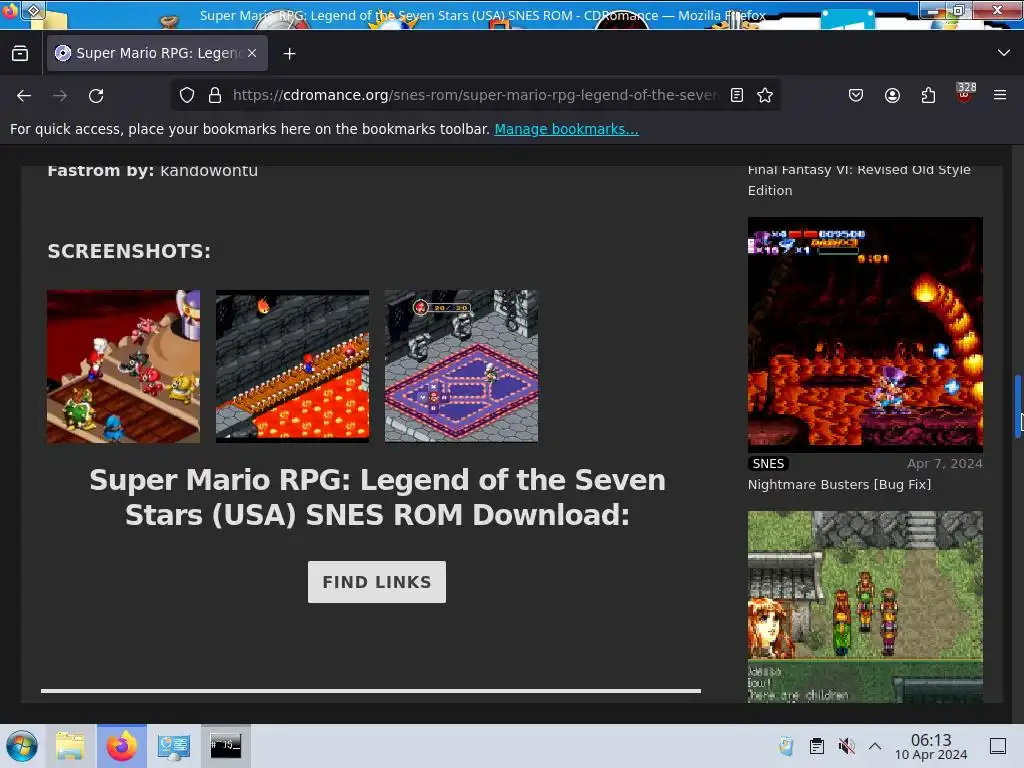1024x768 pixels.
Task: Click the forward navigation arrow
Action: point(60,95)
